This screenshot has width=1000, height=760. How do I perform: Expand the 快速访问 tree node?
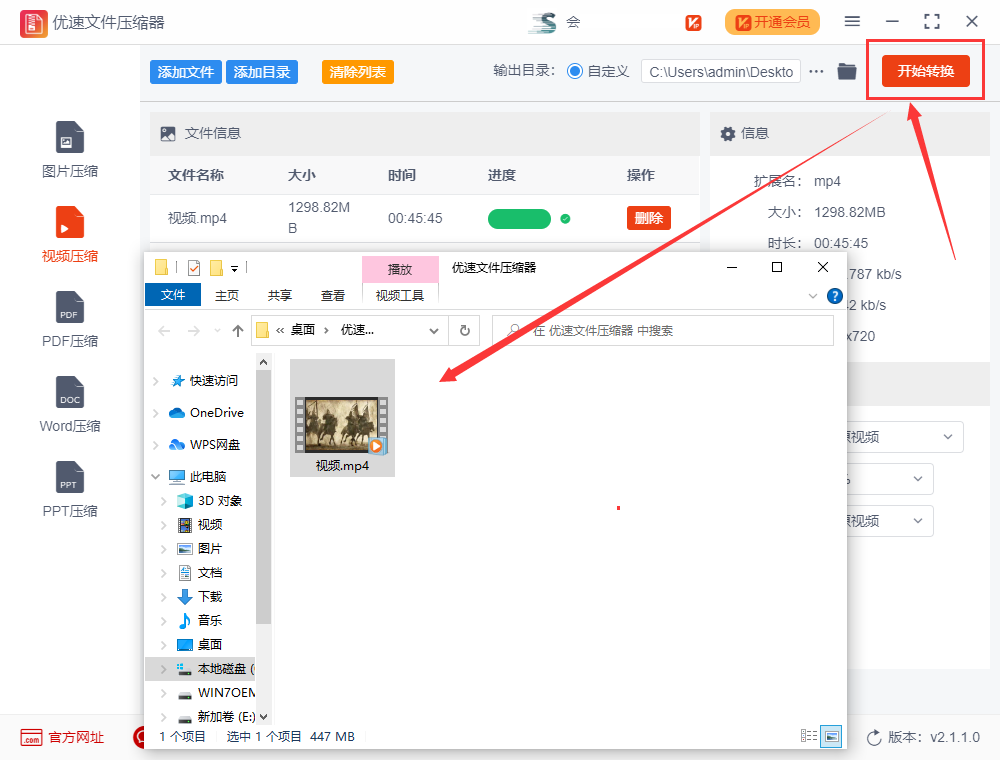[156, 381]
